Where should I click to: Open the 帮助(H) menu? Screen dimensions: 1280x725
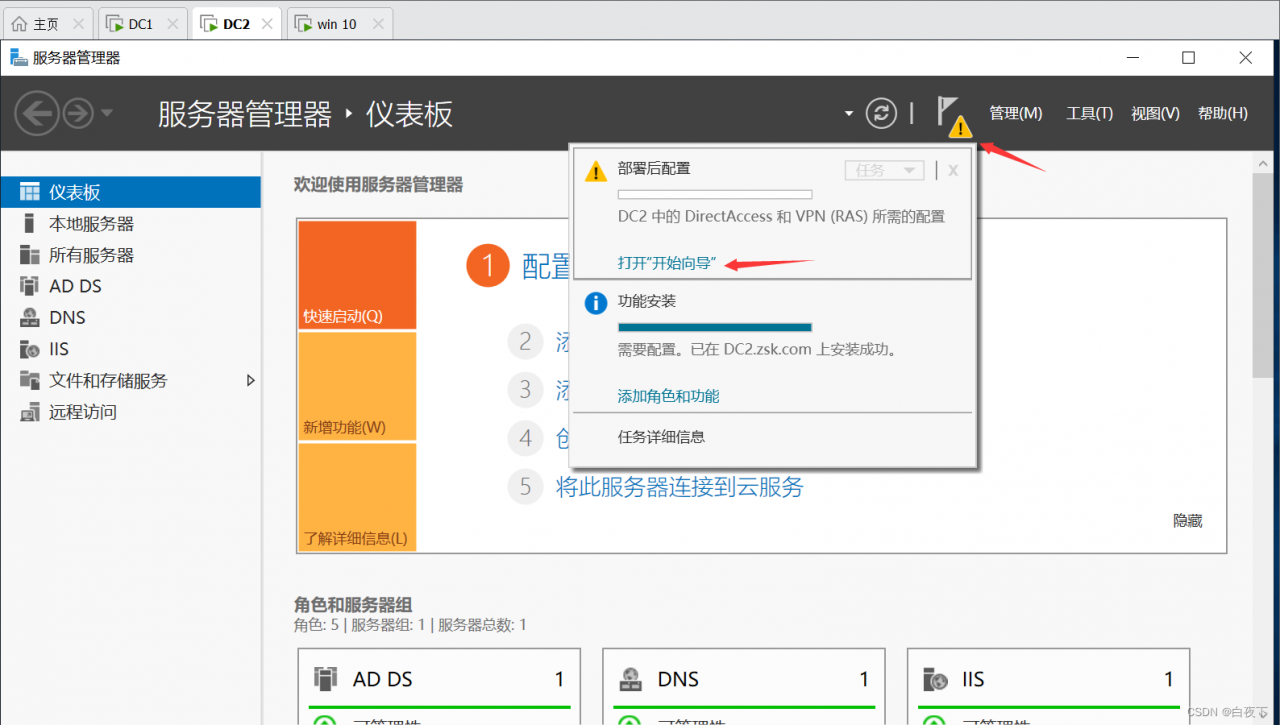(1223, 113)
